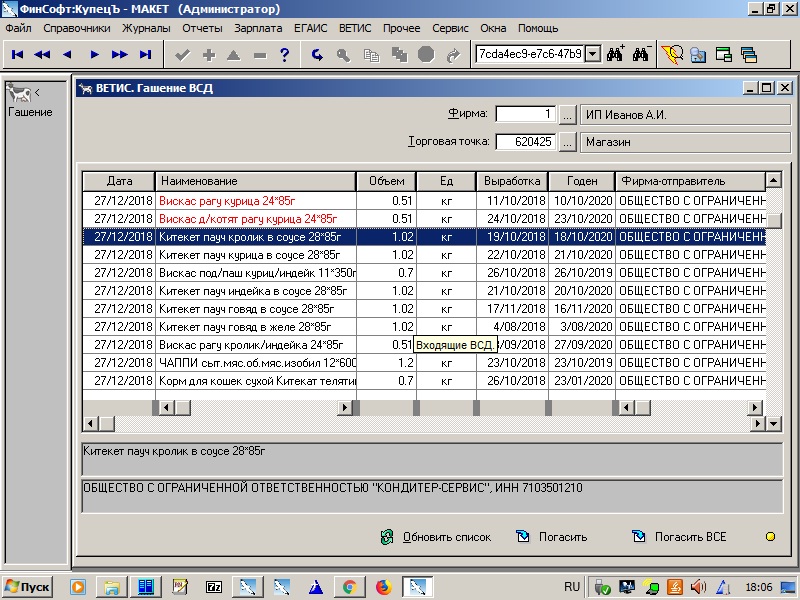
Task: Jump to first record with toolbar arrow
Action: [18, 54]
